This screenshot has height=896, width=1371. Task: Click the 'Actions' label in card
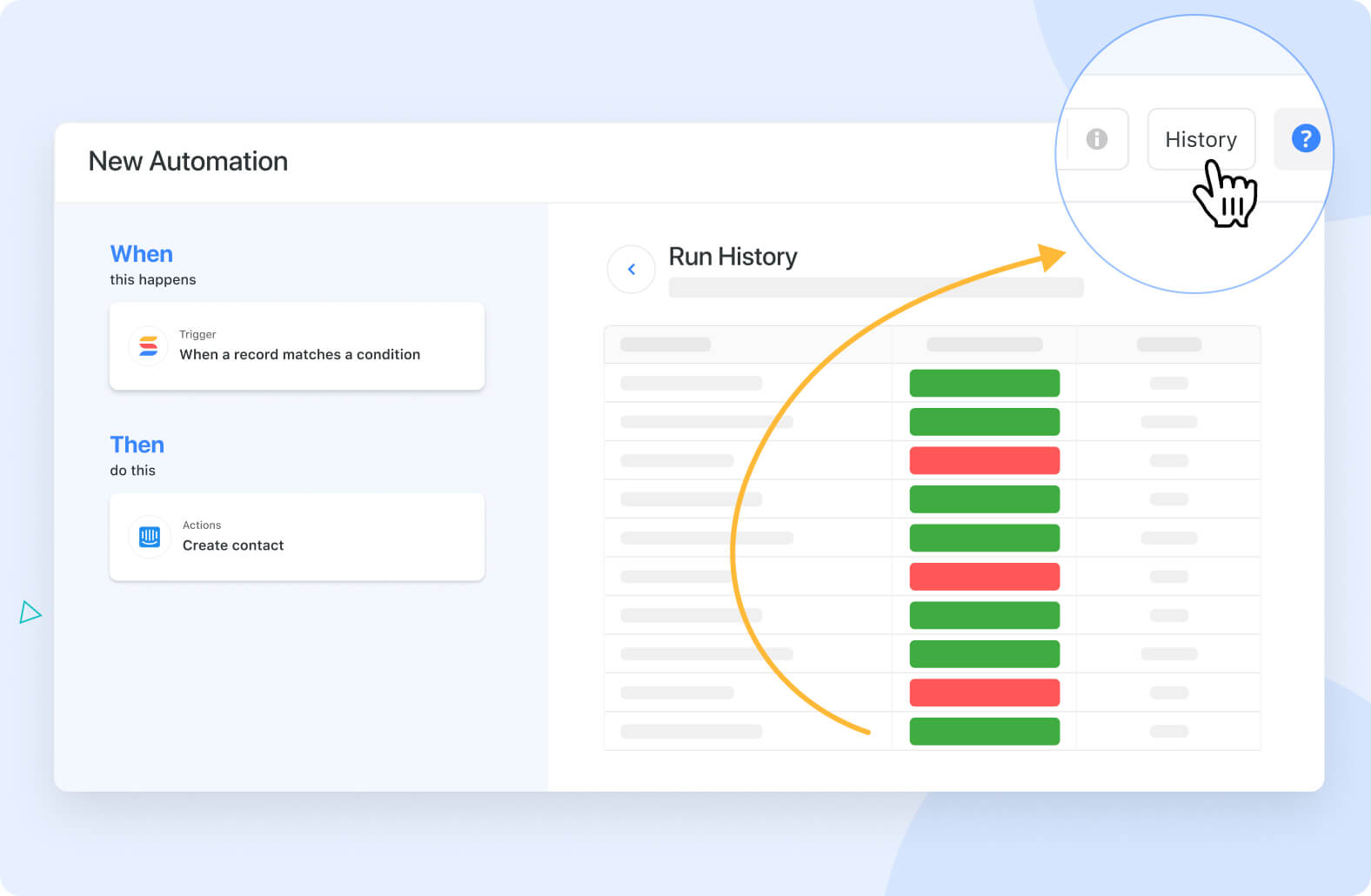[x=202, y=525]
